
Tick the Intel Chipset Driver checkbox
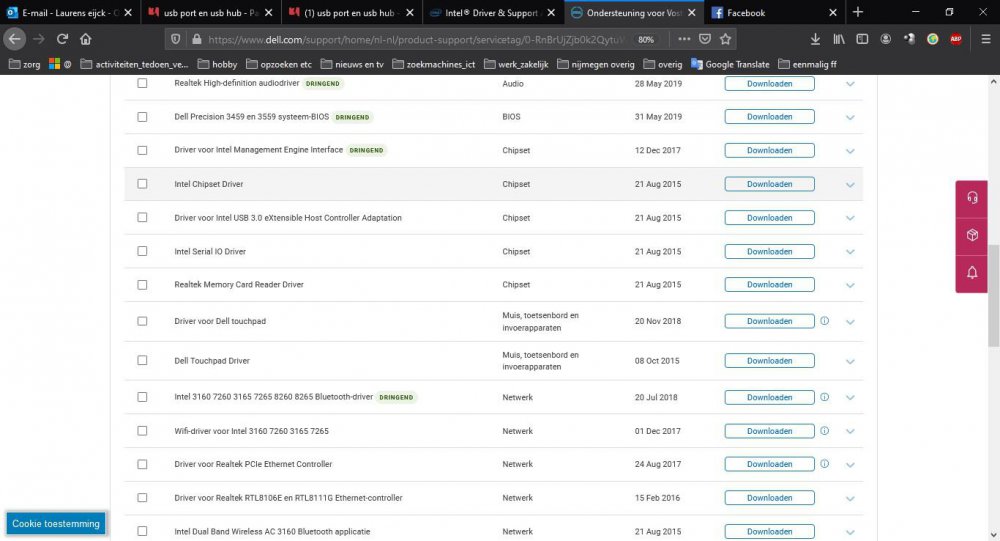click(x=142, y=184)
